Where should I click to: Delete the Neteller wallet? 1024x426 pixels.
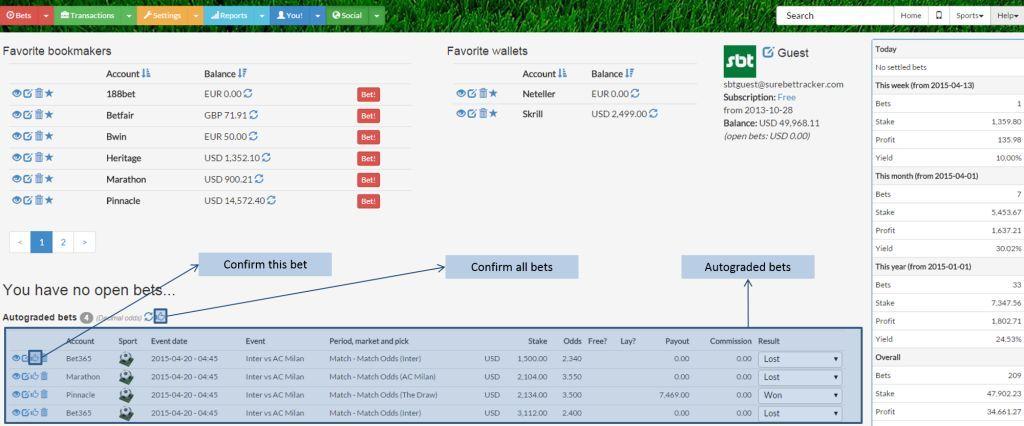click(x=483, y=93)
